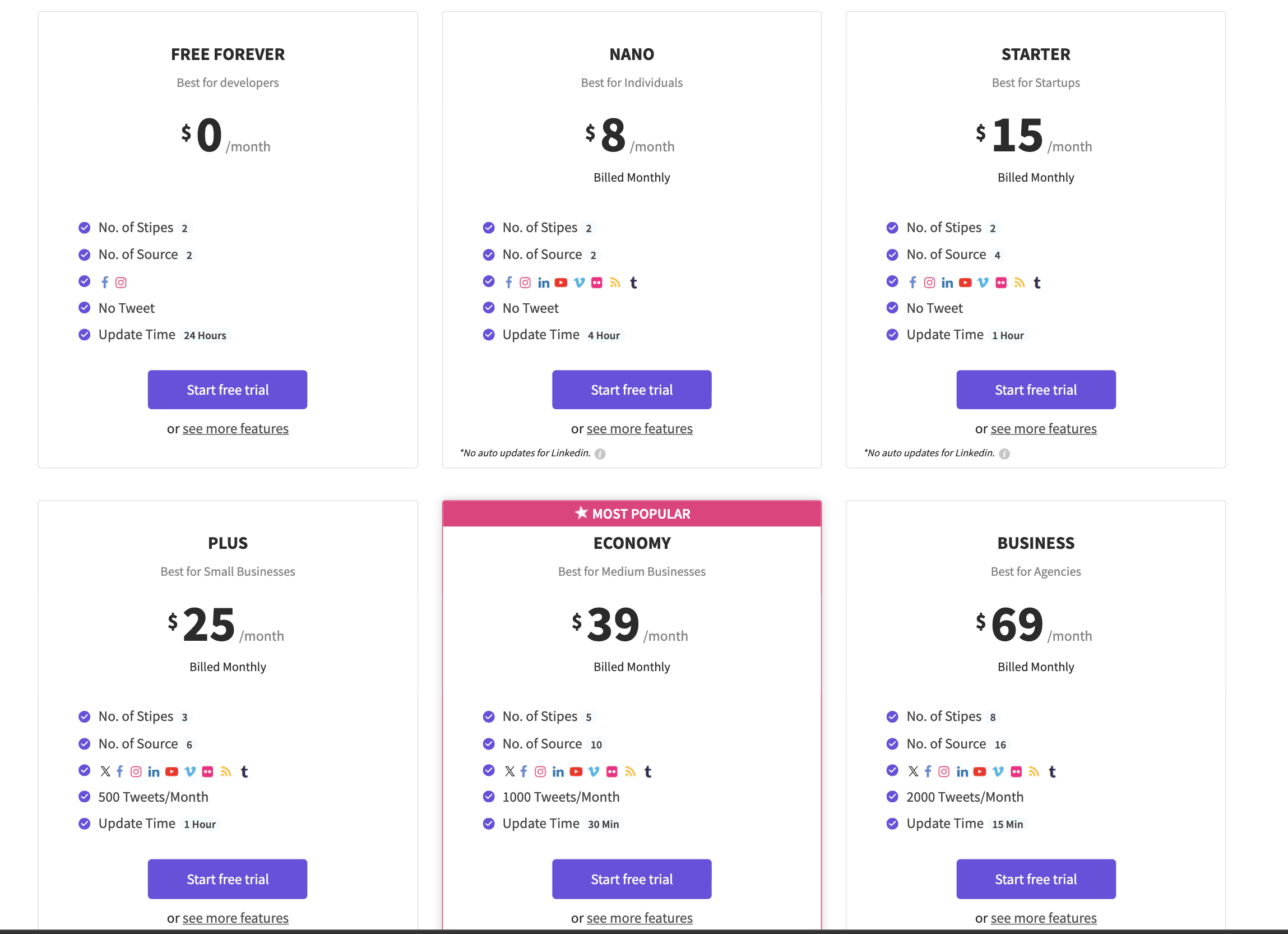The height and width of the screenshot is (934, 1288).
Task: Click the checkmark beside 2000 Tweets/Month in Business
Action: point(892,797)
